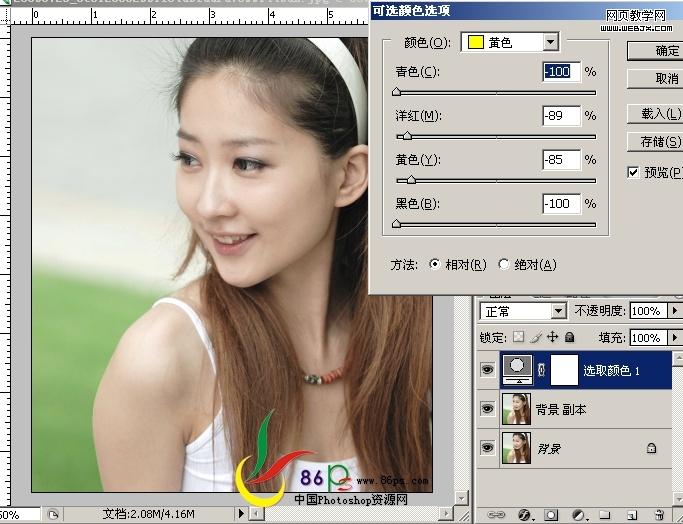Screen dimensions: 683x524
Task: Delete layer with the trash icon
Action: (x=659, y=514)
